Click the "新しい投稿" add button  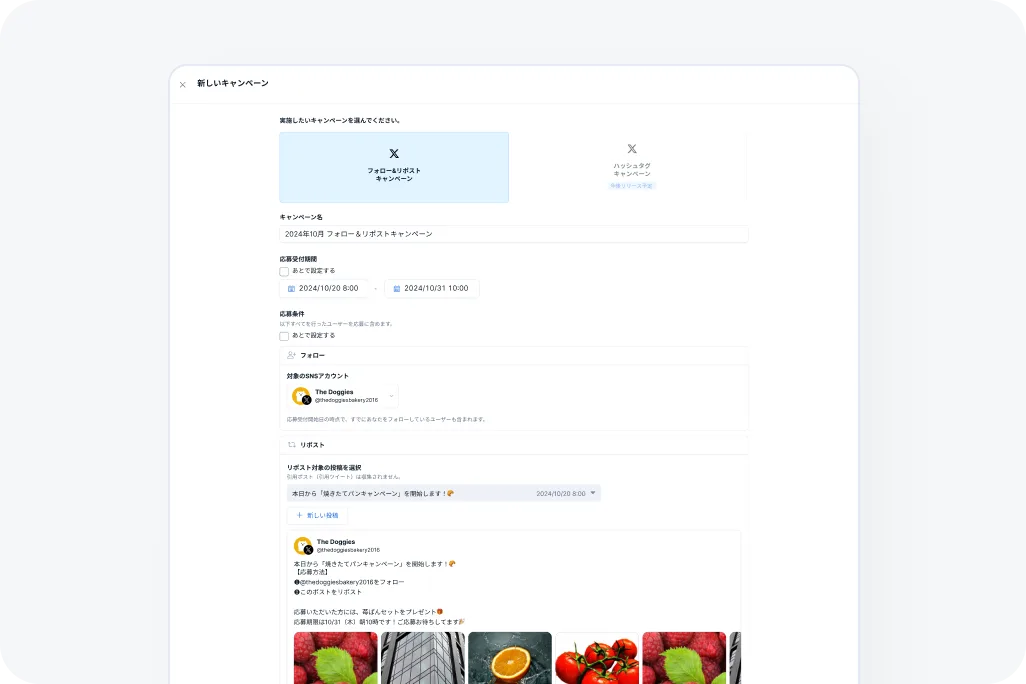coord(317,516)
